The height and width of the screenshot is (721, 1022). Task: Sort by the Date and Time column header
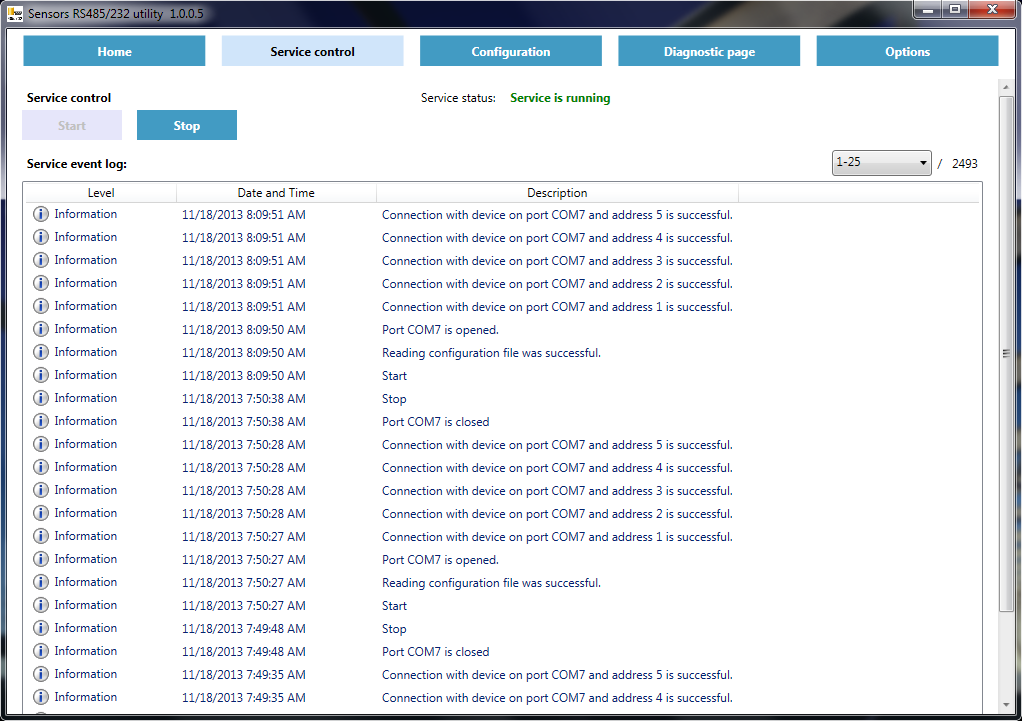pyautogui.click(x=276, y=193)
